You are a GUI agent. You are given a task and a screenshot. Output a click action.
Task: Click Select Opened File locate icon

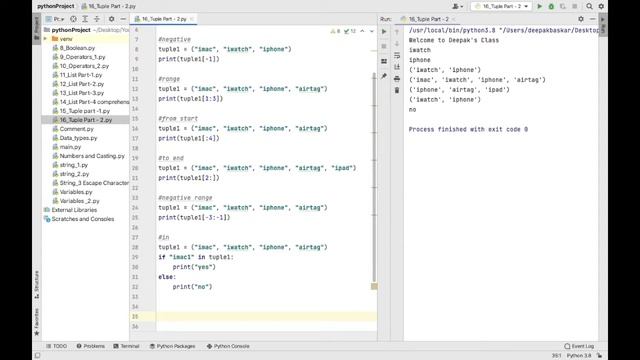[73, 19]
